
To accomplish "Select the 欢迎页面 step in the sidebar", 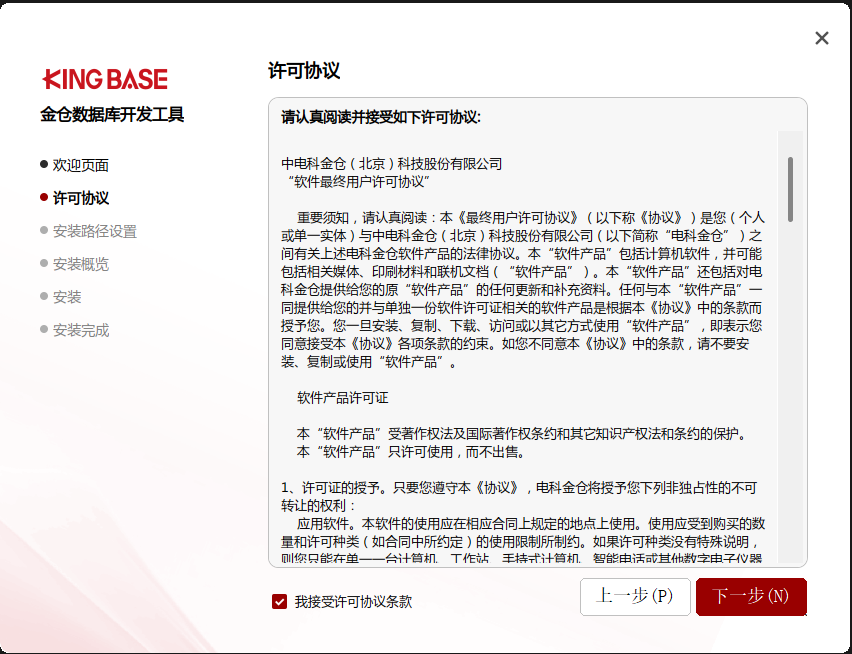I will (x=81, y=165).
